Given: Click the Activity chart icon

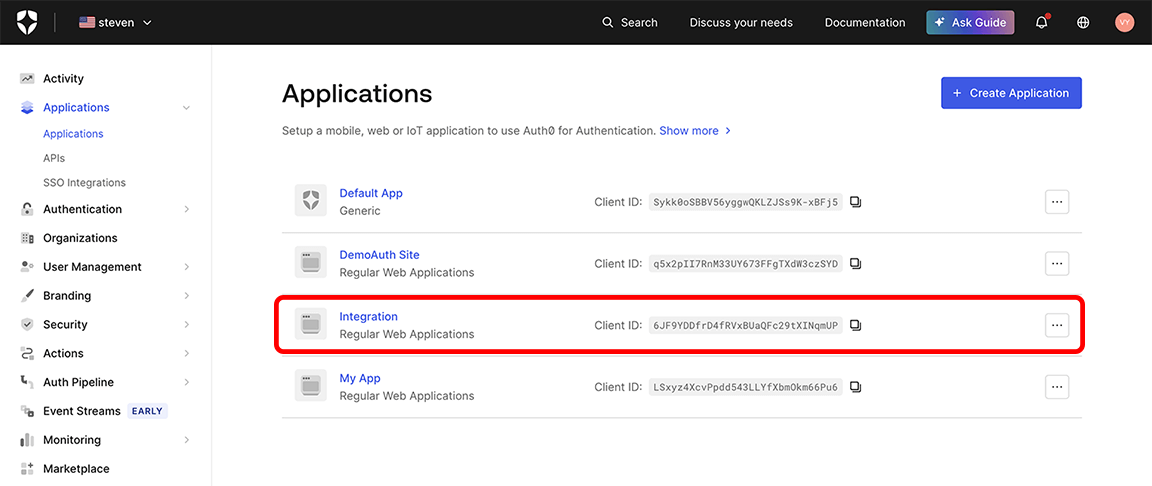Looking at the screenshot, I should tap(27, 79).
